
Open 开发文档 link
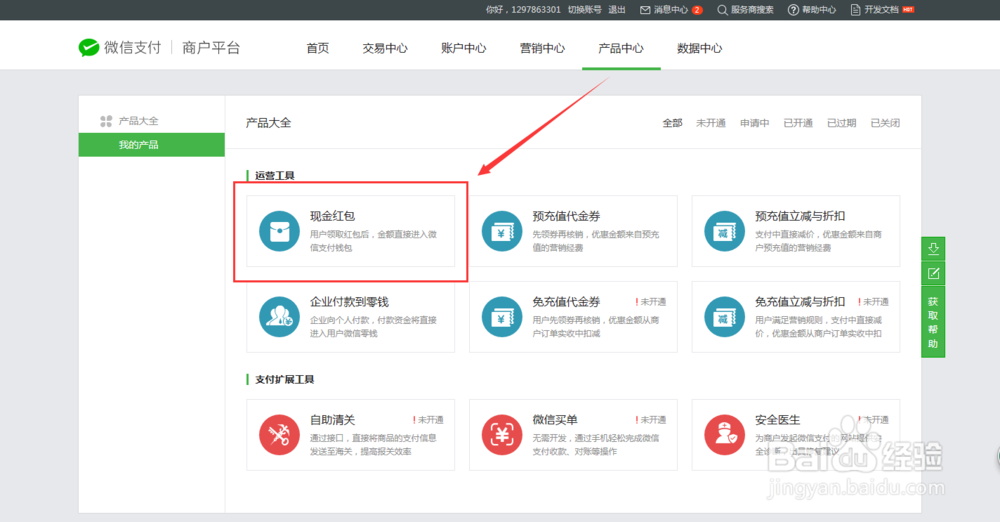coord(881,10)
